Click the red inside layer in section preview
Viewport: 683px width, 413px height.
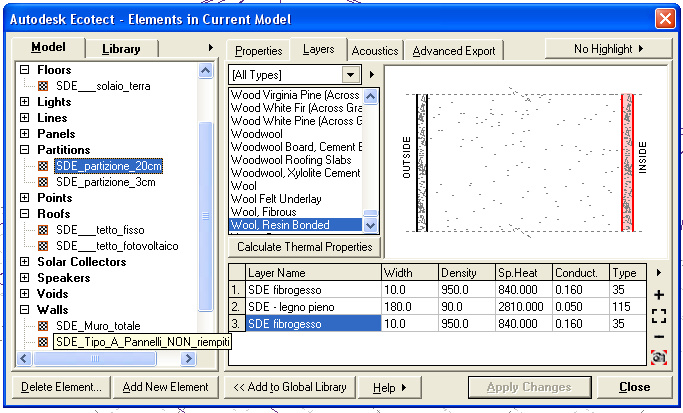click(x=627, y=162)
